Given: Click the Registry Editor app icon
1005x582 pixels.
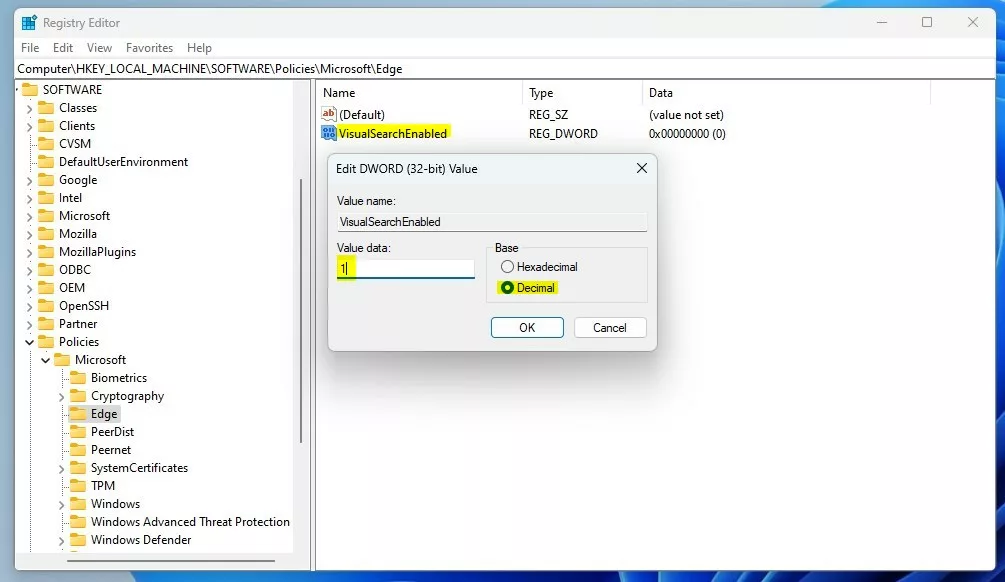Looking at the screenshot, I should [x=29, y=23].
